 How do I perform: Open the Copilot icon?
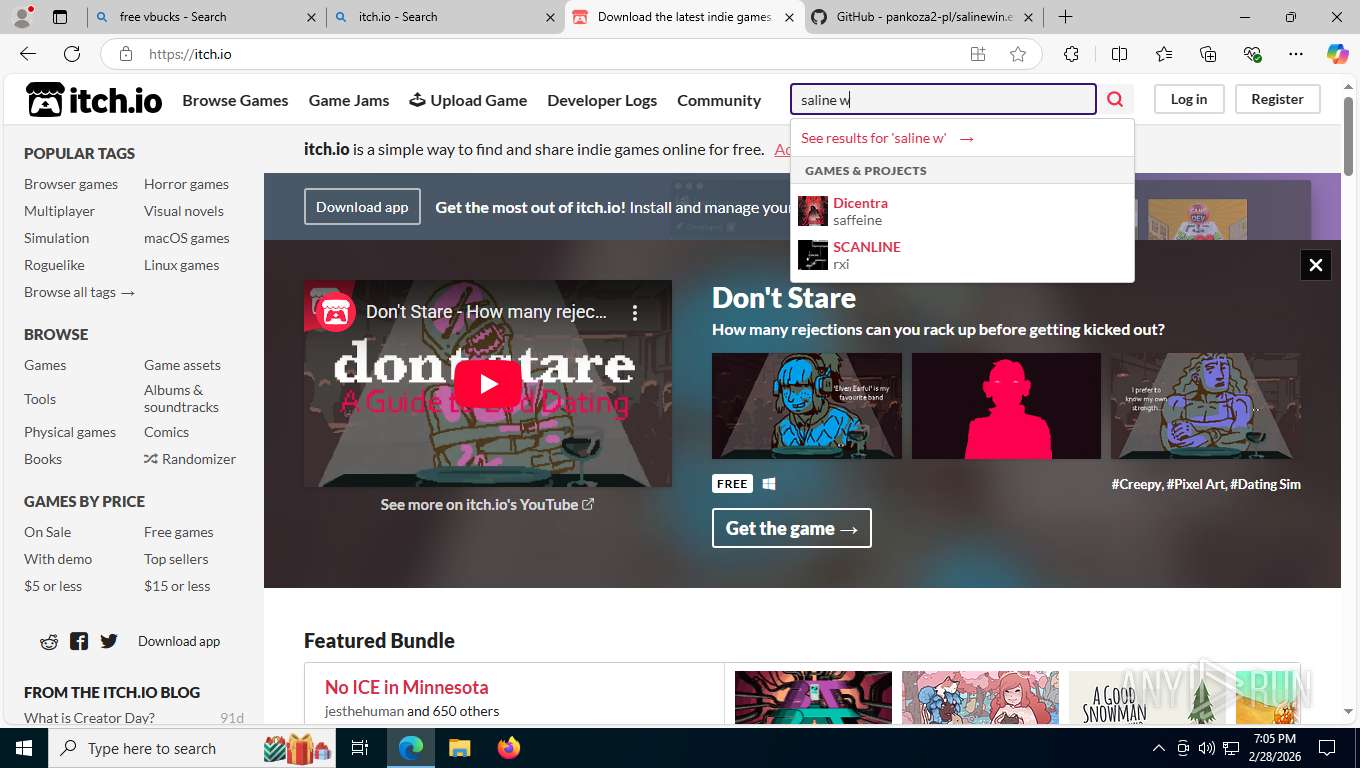[1337, 54]
